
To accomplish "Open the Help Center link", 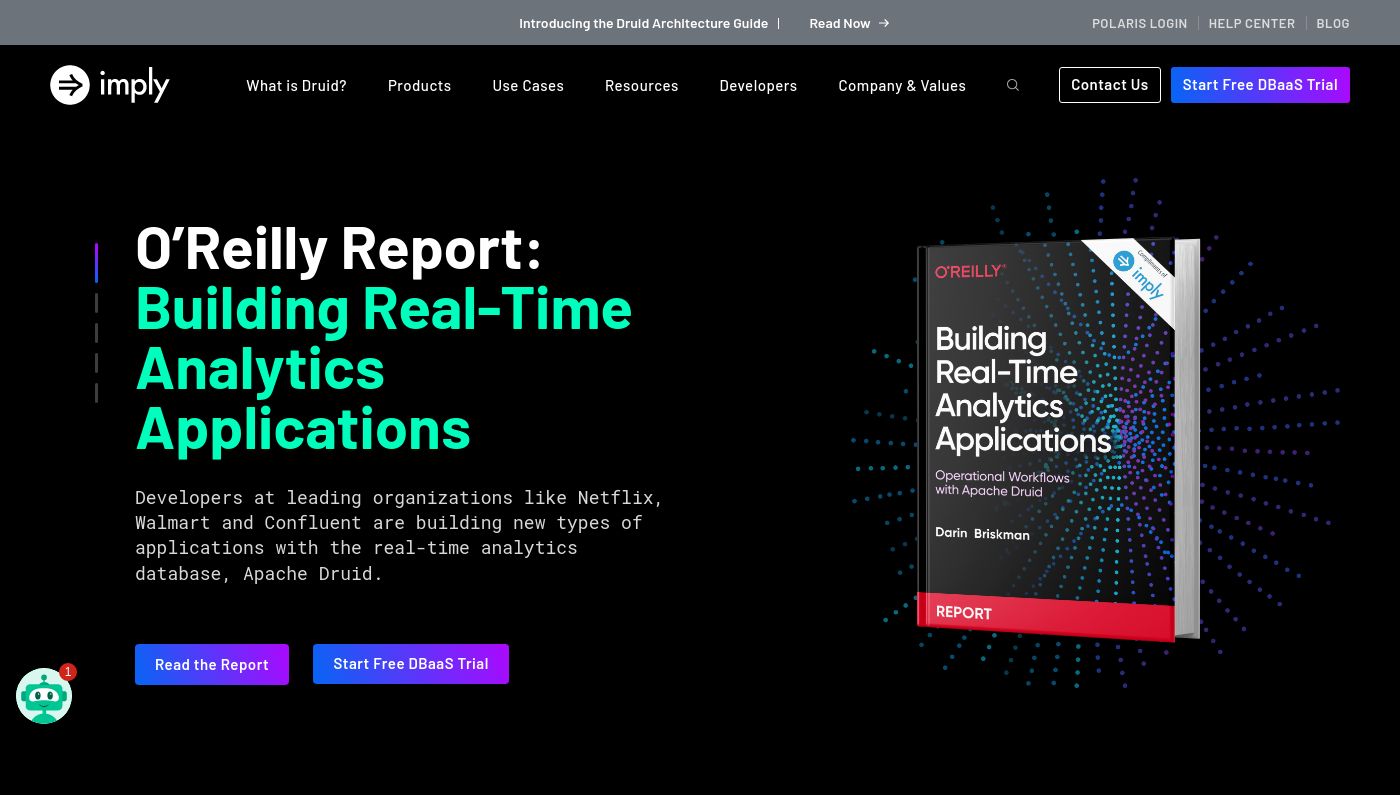I will [x=1251, y=23].
